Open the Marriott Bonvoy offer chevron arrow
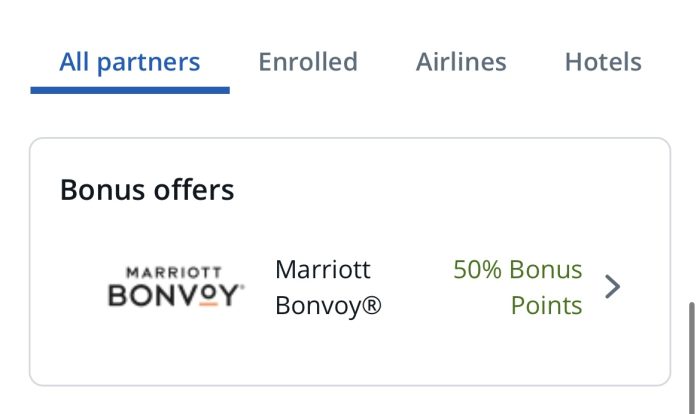The width and height of the screenshot is (700, 414). click(612, 287)
